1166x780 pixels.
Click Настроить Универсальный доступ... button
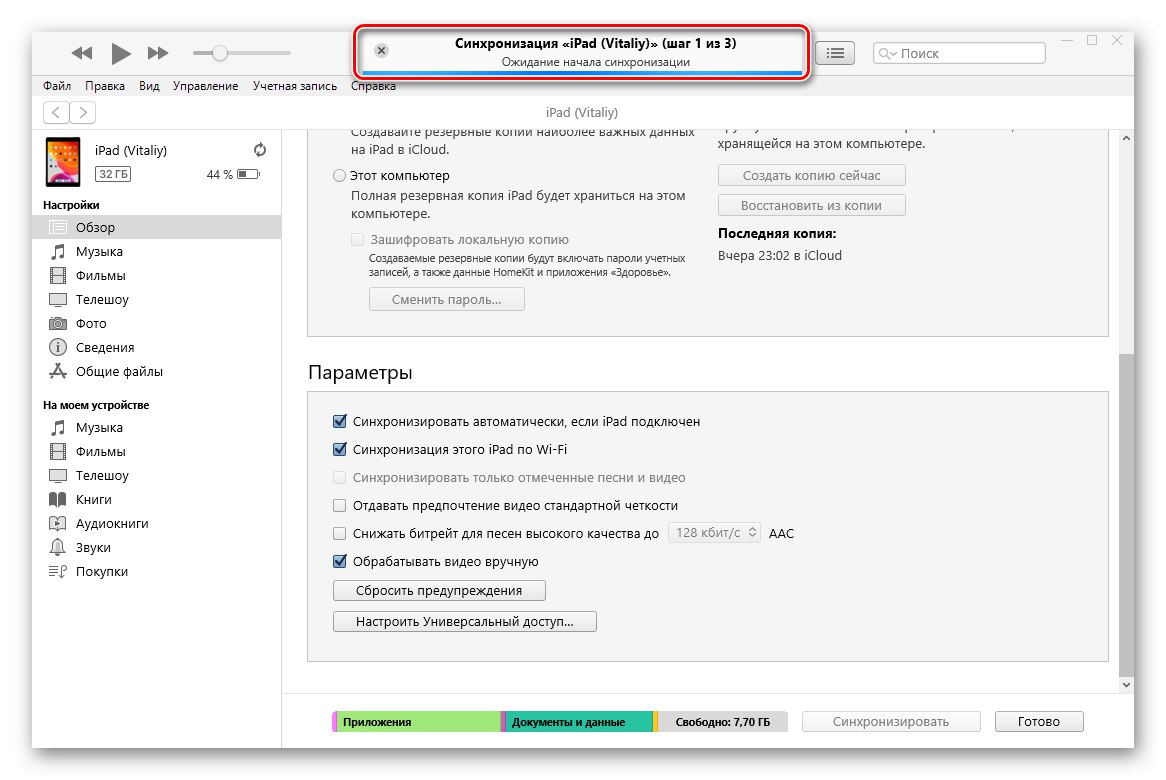(x=464, y=622)
